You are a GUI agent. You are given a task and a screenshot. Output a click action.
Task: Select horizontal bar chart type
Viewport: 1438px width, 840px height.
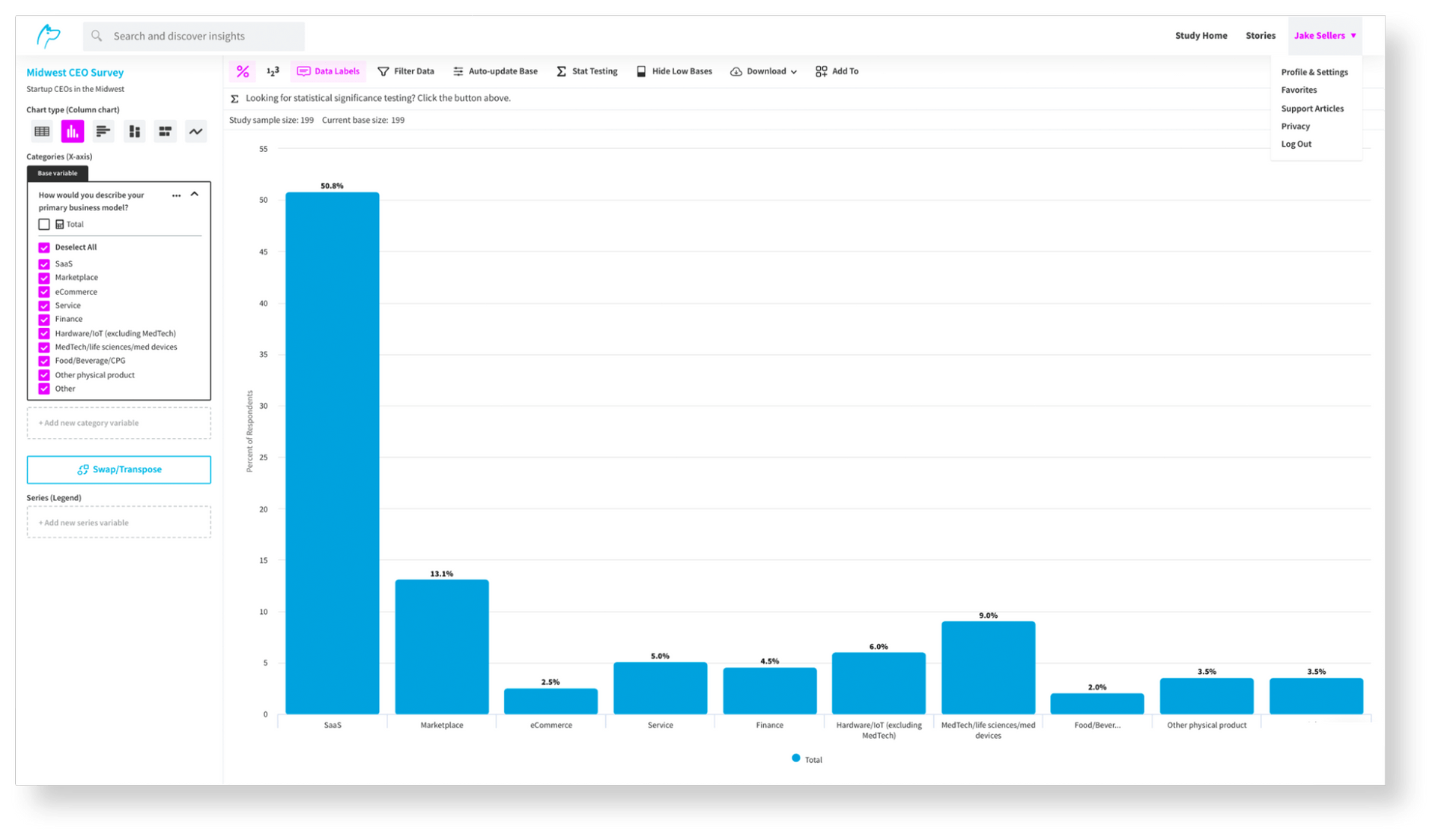pyautogui.click(x=103, y=132)
